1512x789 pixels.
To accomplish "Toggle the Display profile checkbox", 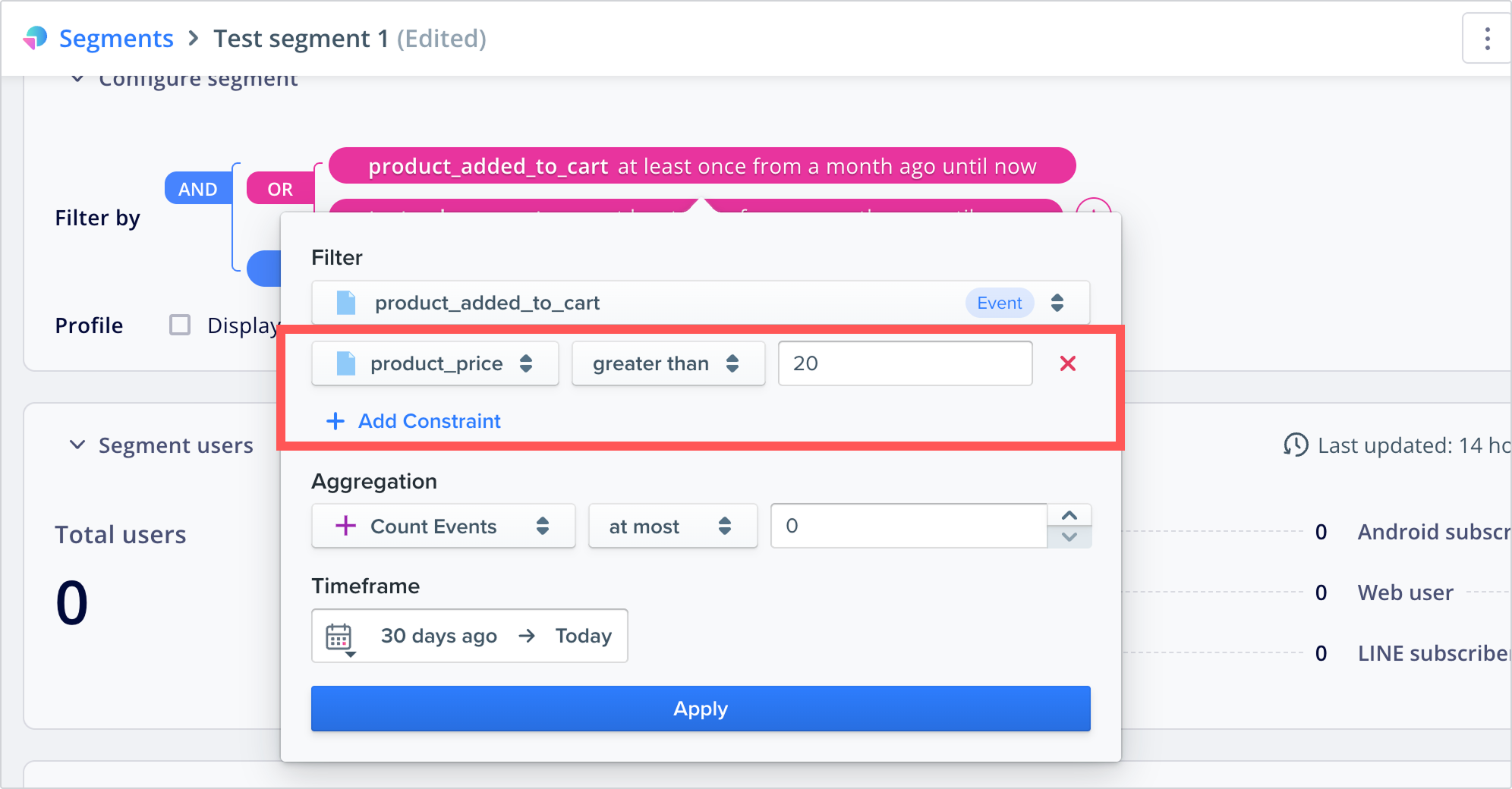I will [180, 325].
